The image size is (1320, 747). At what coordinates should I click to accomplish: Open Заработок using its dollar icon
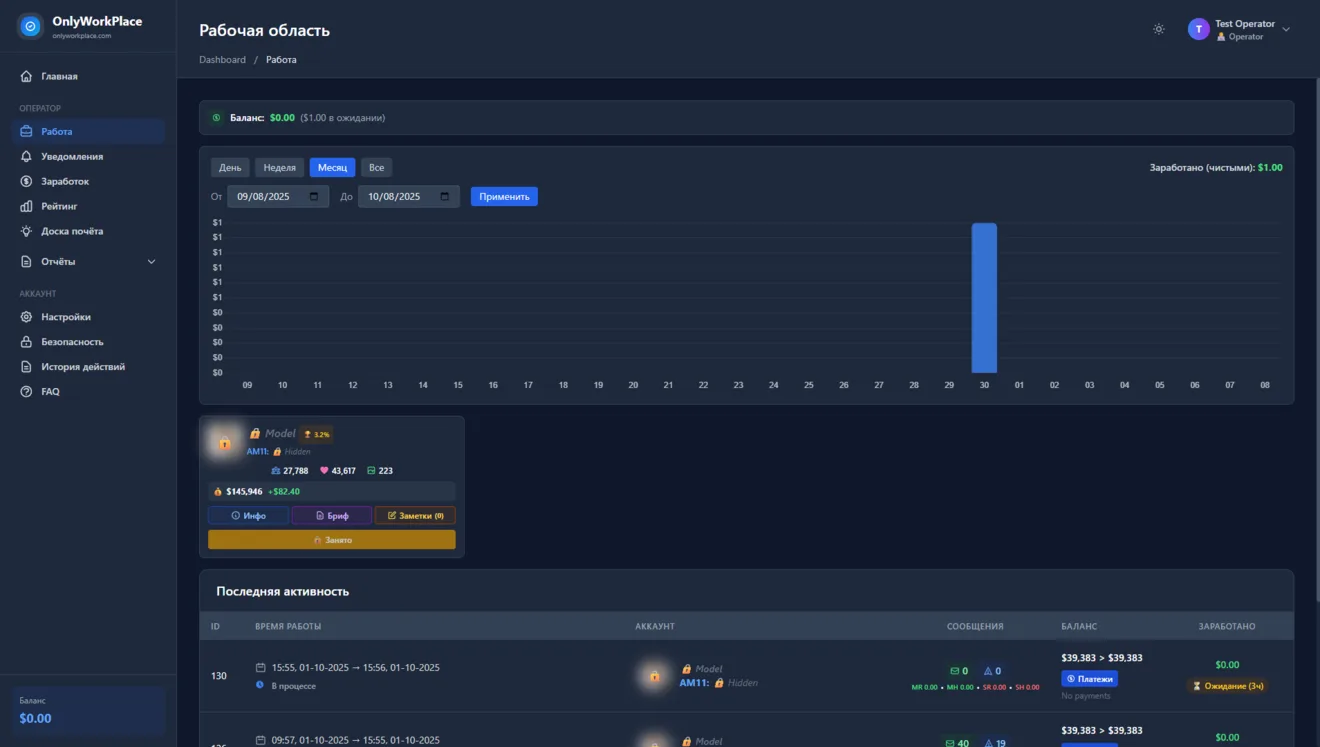[x=26, y=182]
